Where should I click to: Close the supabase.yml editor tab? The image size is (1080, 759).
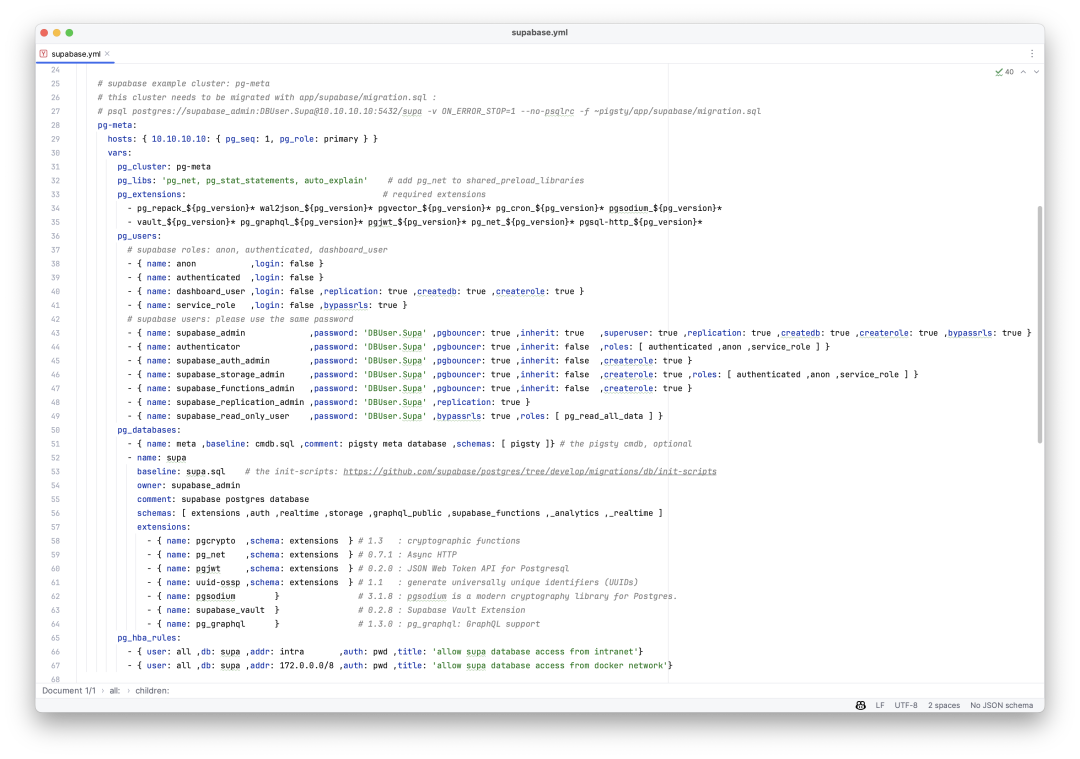coord(107,54)
